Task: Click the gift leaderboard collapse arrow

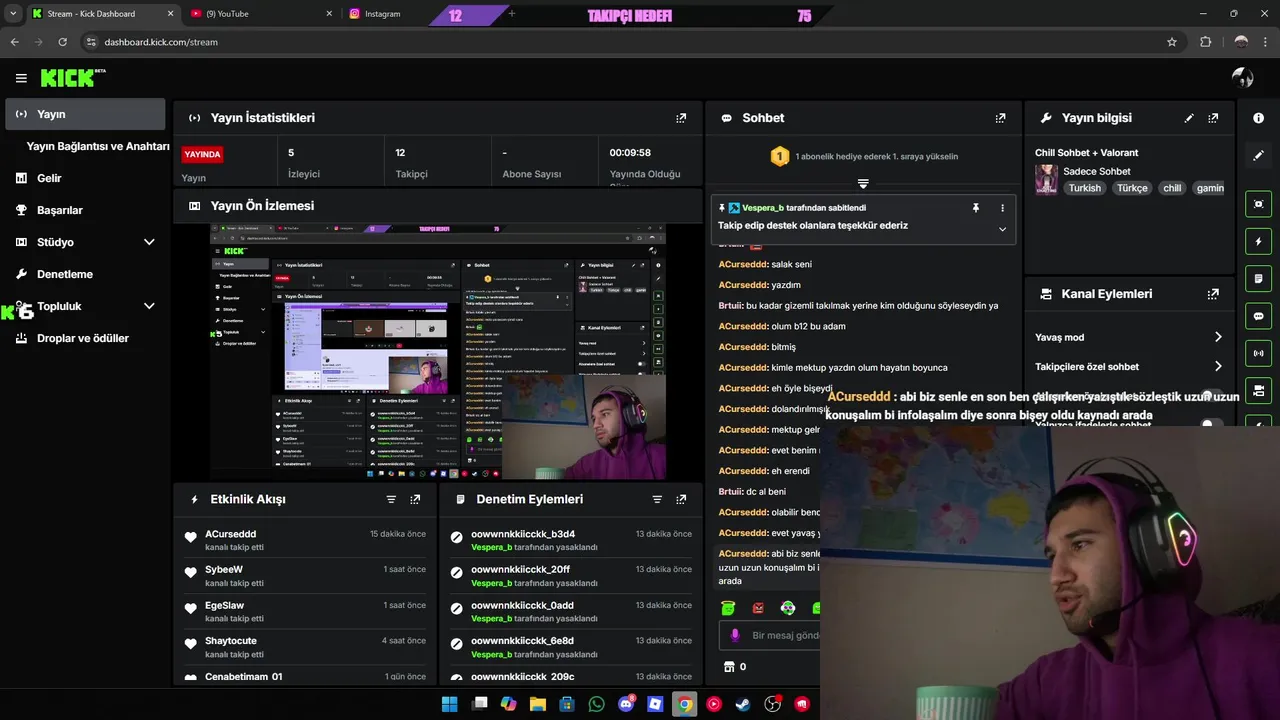Action: point(863,184)
